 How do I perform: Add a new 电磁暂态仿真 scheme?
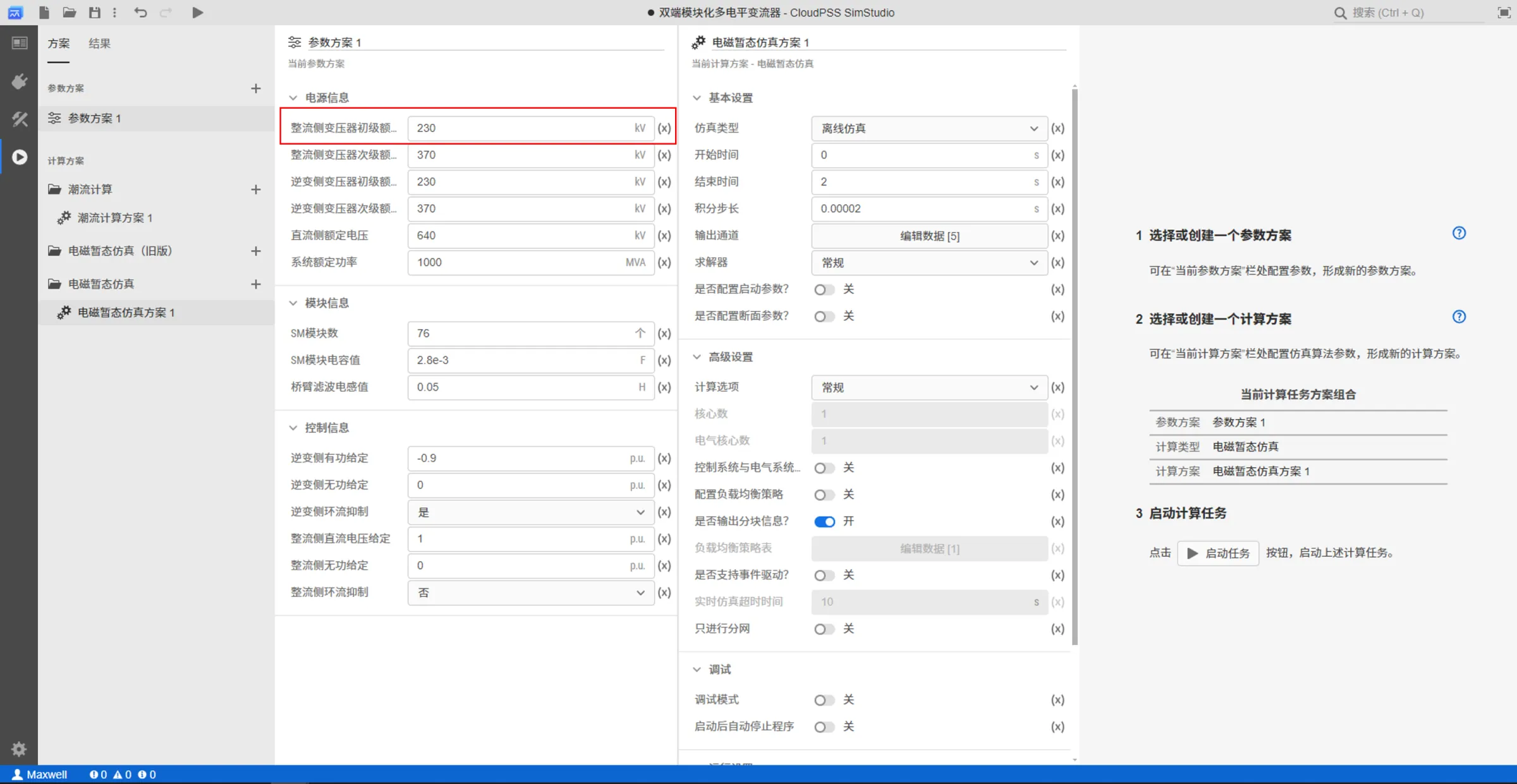click(x=255, y=284)
